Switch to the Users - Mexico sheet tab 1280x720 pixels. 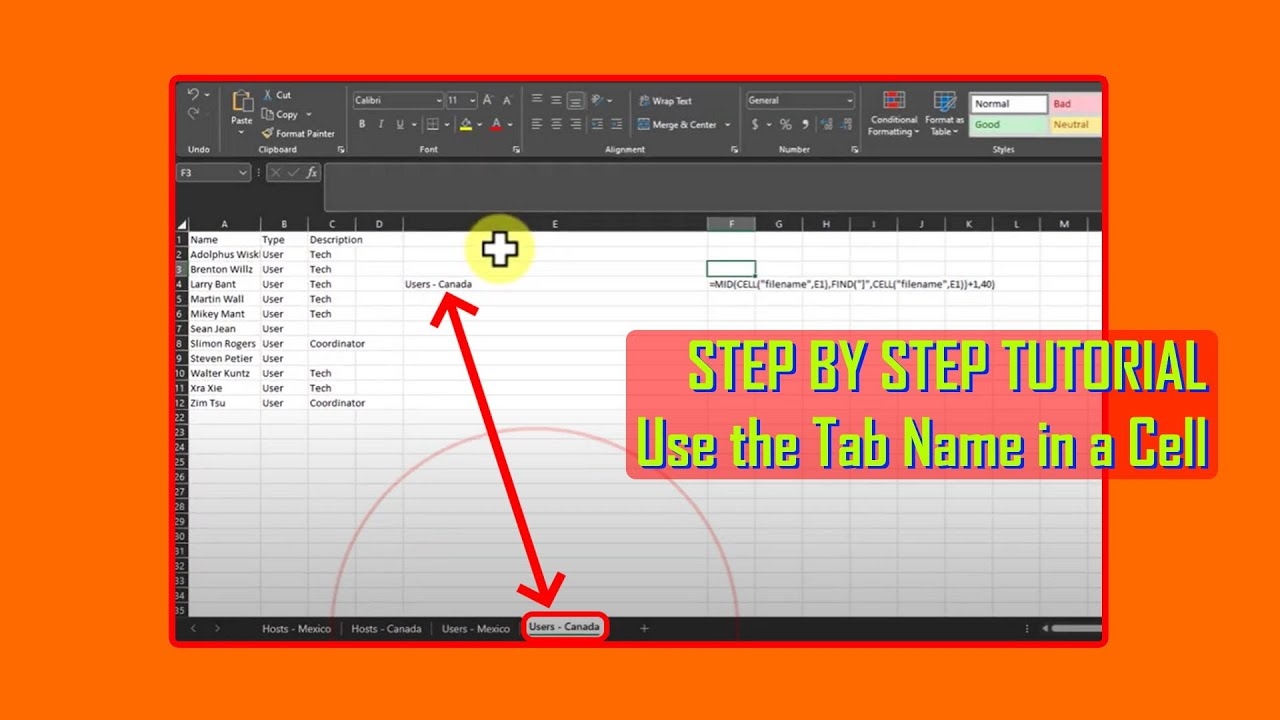tap(475, 629)
